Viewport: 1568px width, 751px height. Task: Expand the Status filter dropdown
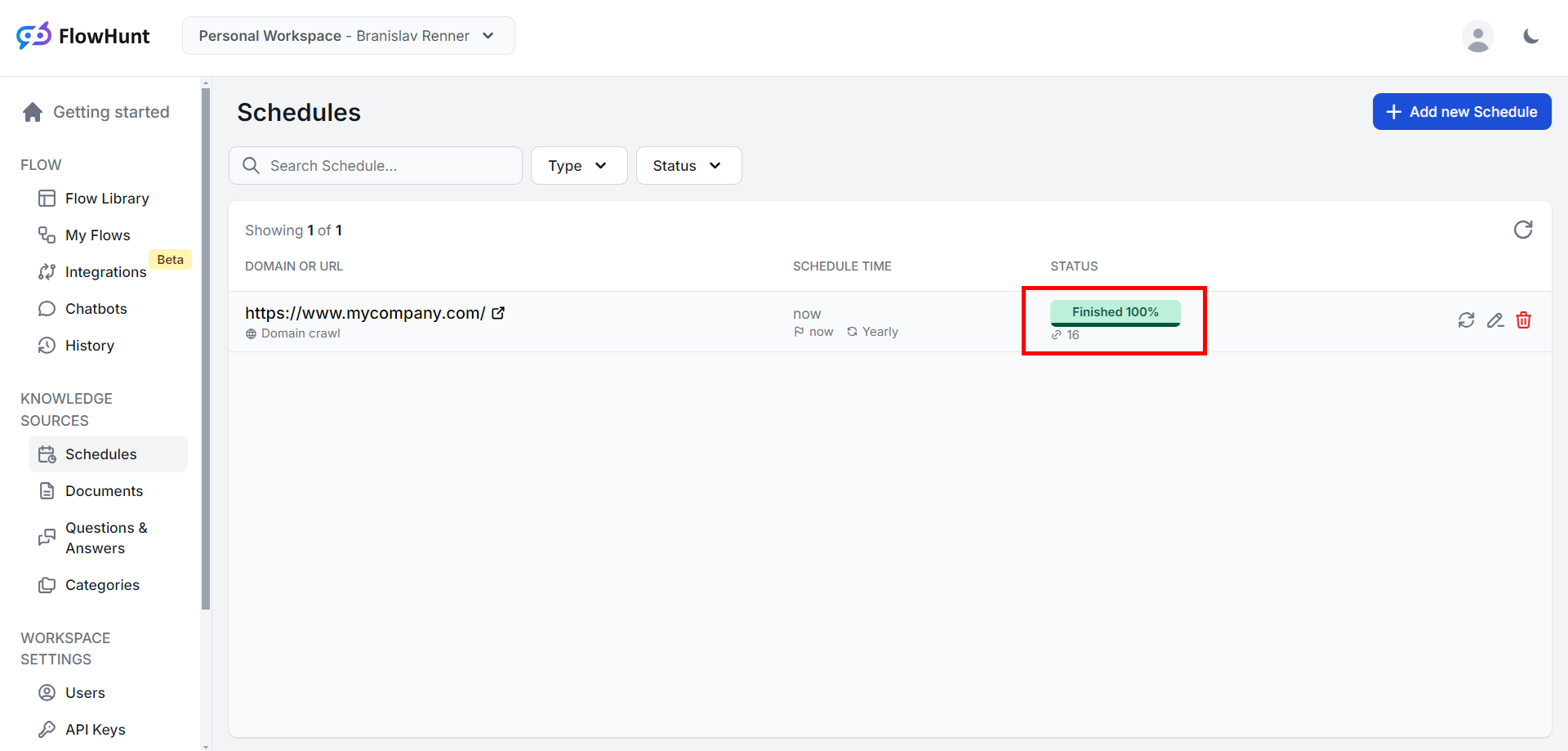click(688, 166)
